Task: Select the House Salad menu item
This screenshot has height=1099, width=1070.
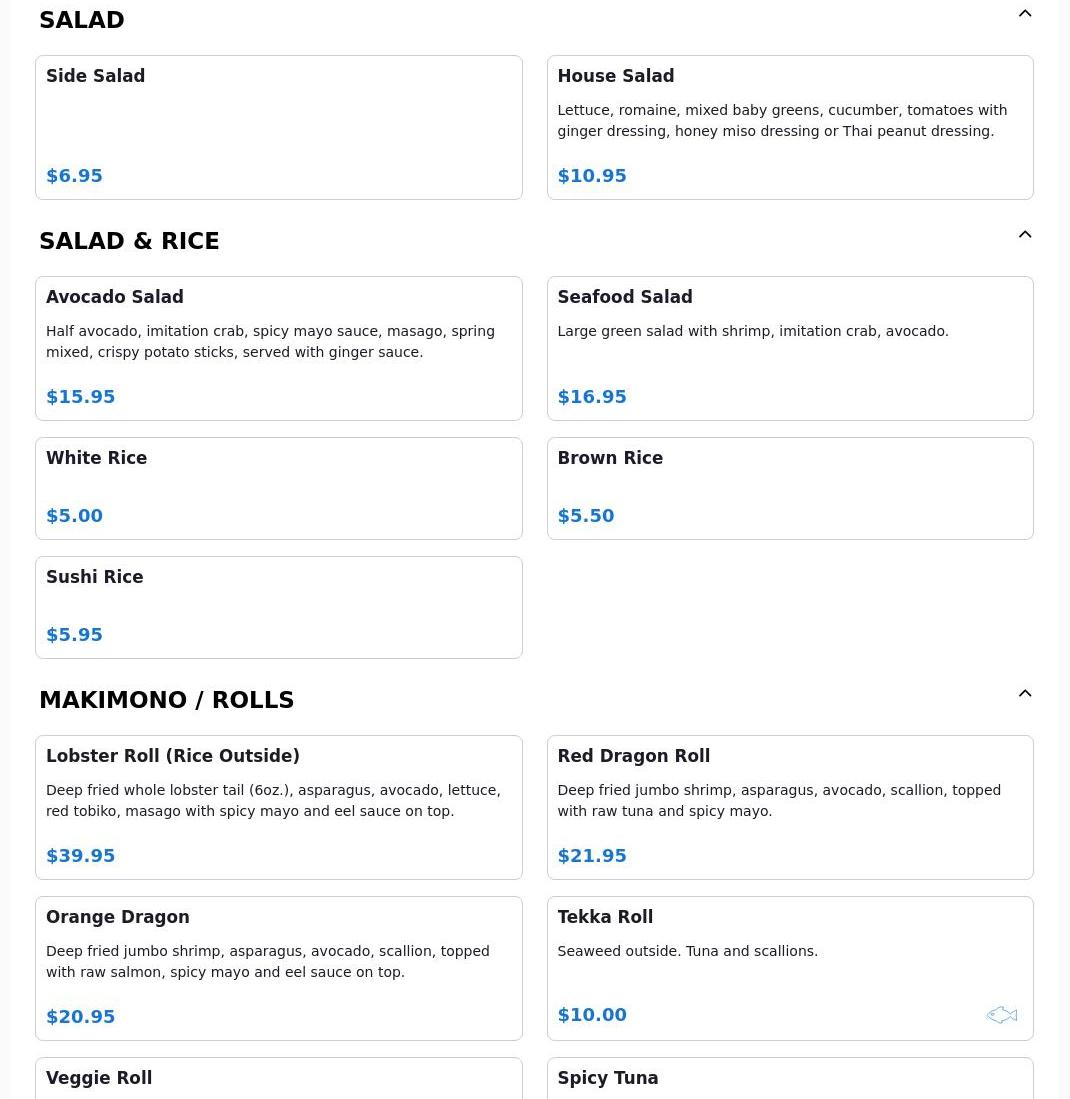Action: pos(789,127)
